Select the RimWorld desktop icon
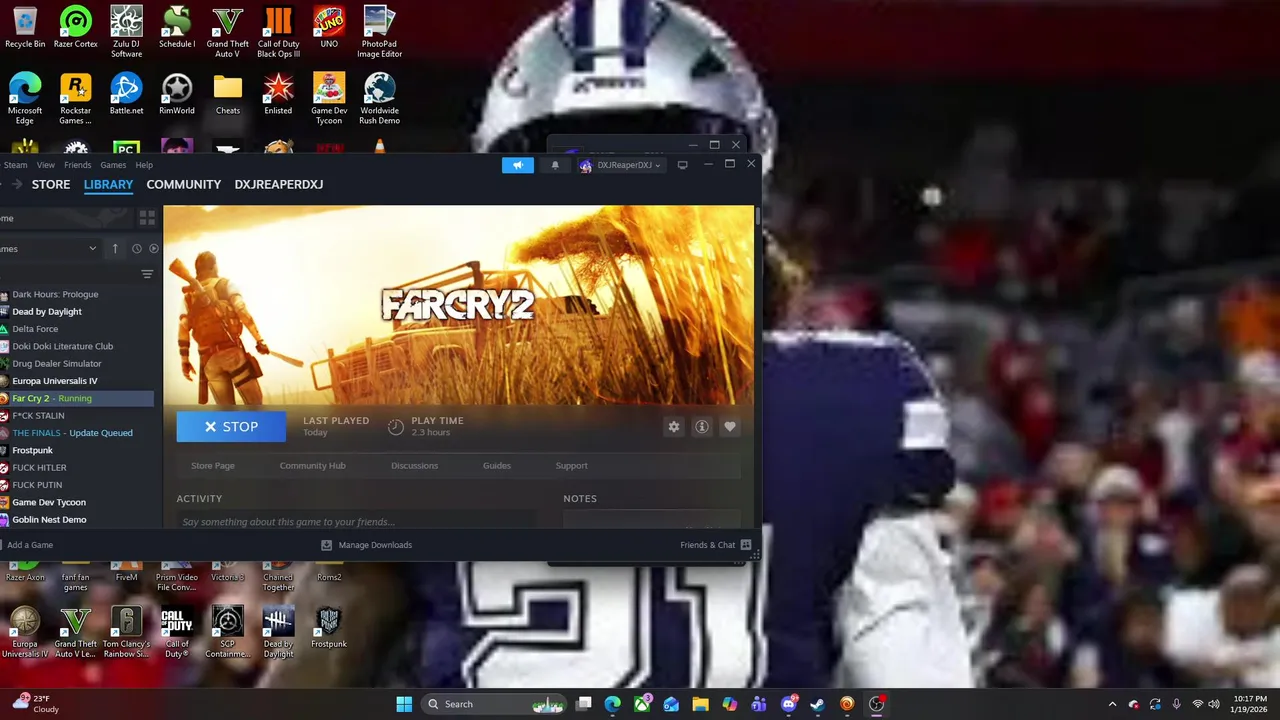Screen dimensions: 1280x720 coord(177,95)
